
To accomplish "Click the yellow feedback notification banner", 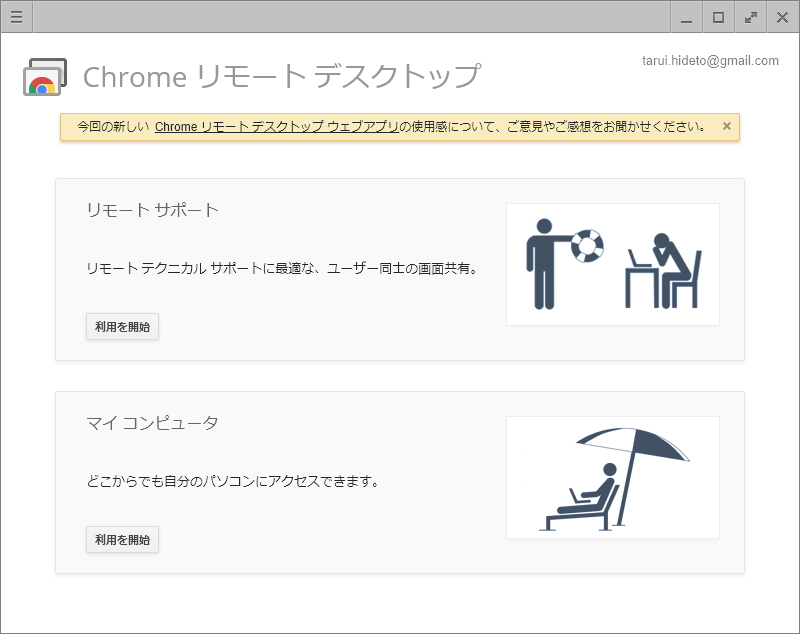I will (400, 126).
